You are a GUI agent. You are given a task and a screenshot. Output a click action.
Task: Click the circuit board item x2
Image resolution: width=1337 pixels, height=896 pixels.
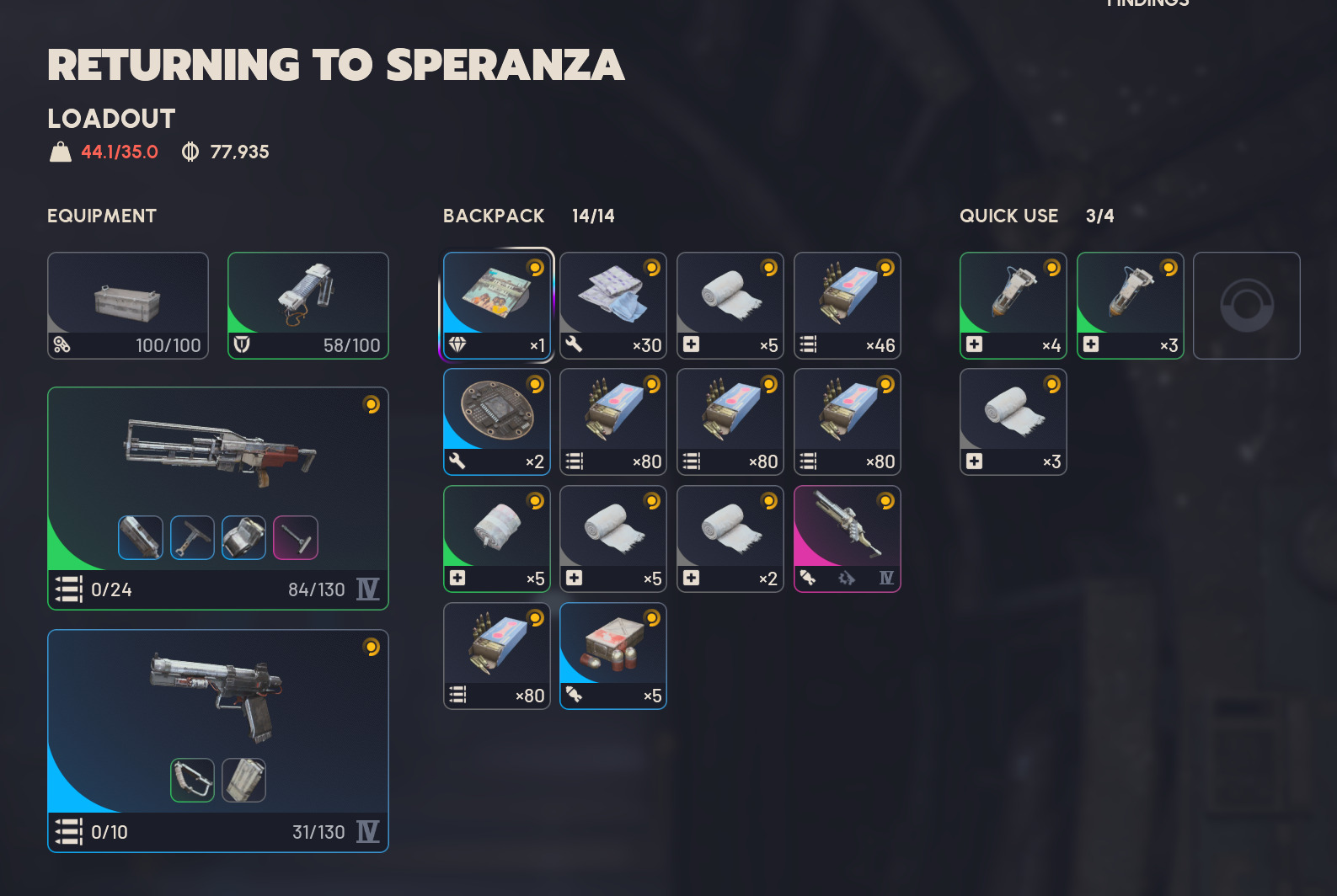pos(497,422)
